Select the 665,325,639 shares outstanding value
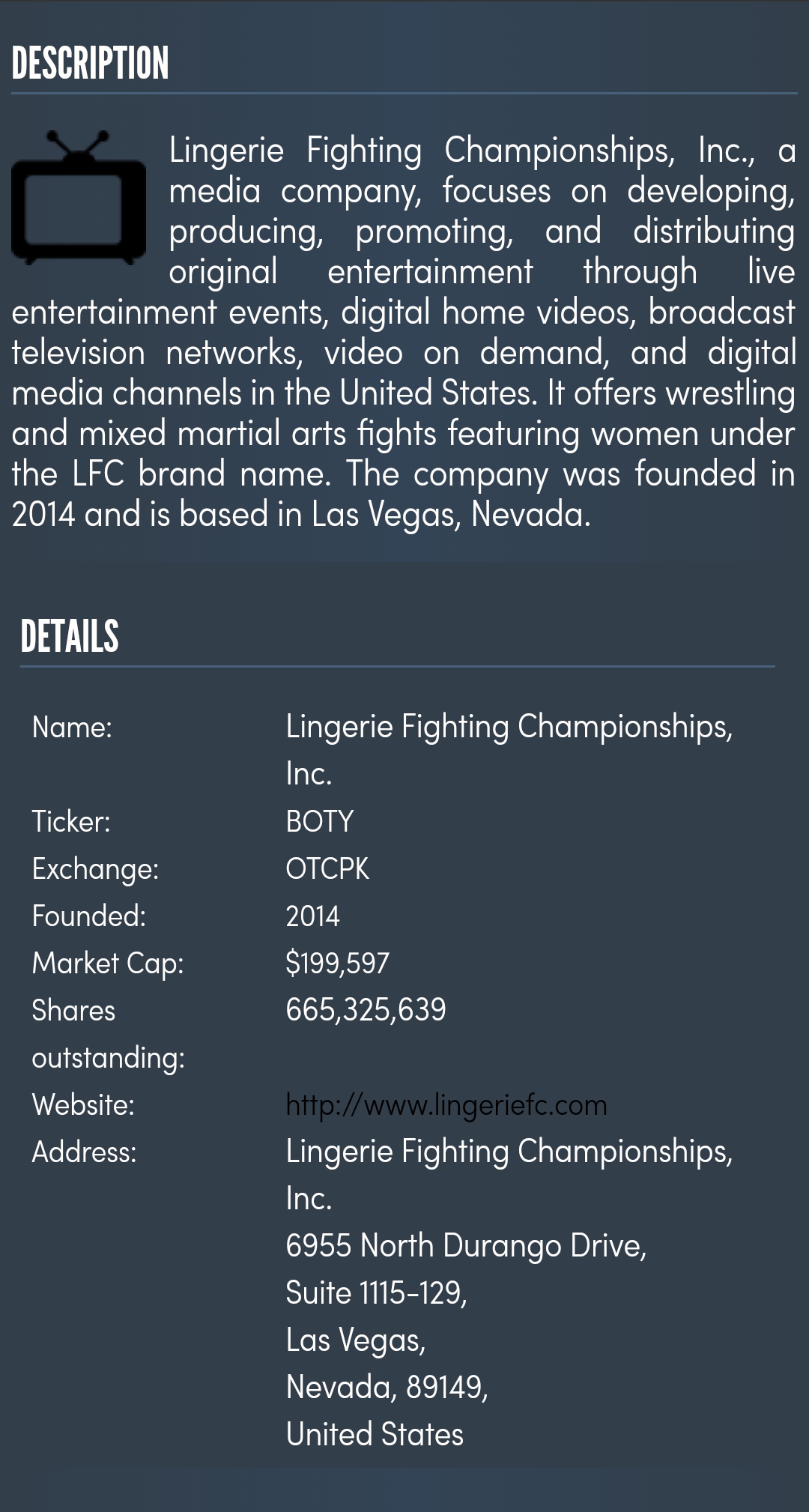The width and height of the screenshot is (809, 1512). click(x=366, y=1010)
